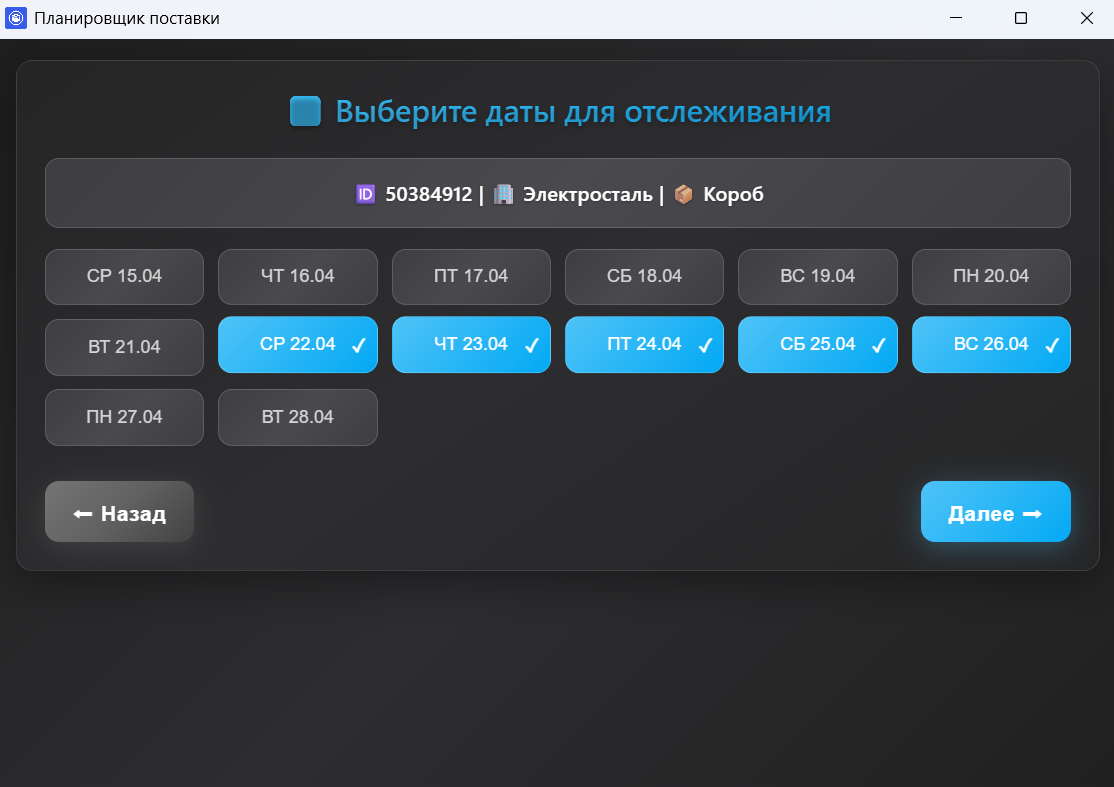Deselect the ПТ 24.04 date

click(644, 344)
